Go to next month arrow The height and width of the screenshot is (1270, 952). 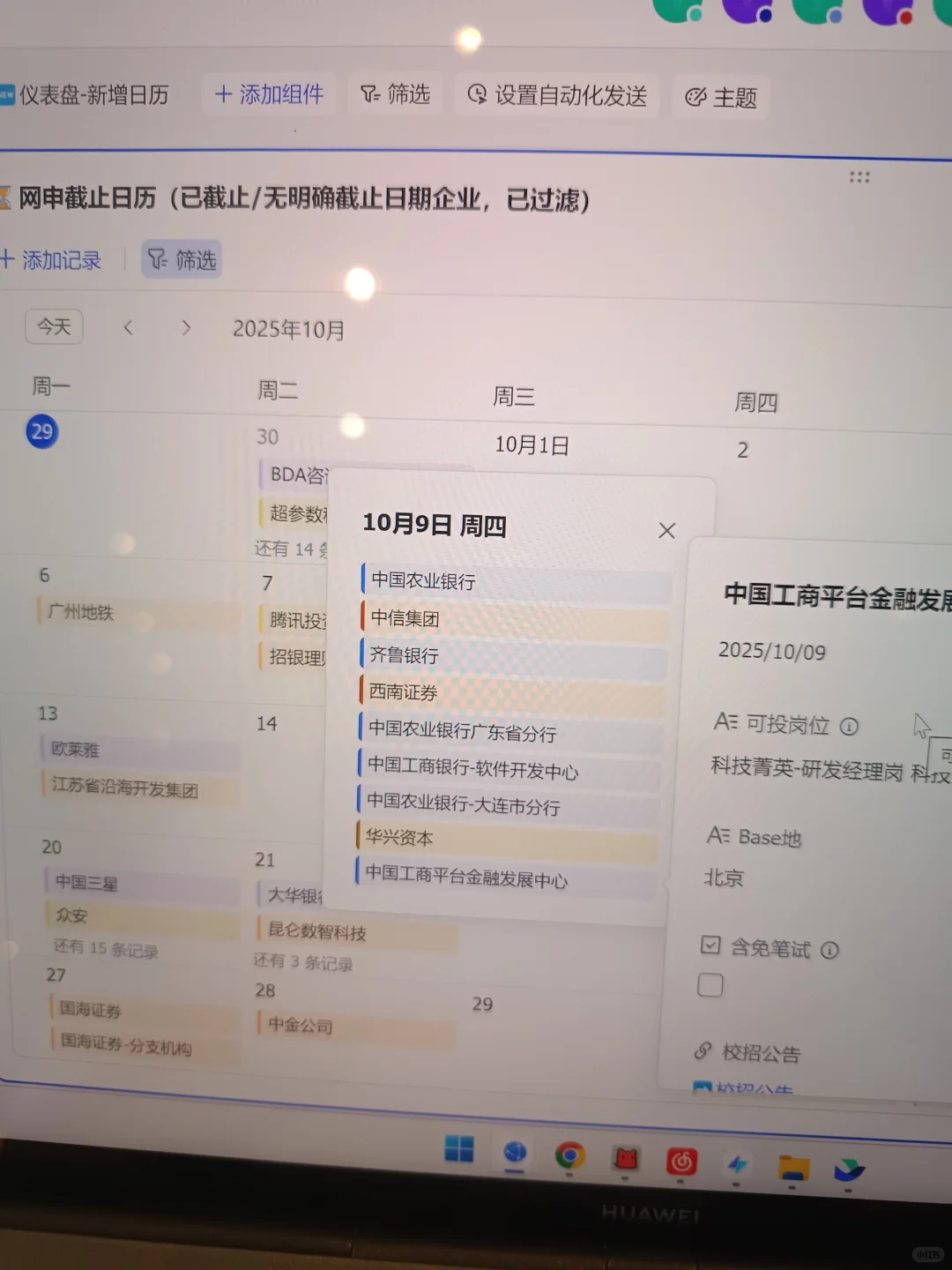pos(186,328)
